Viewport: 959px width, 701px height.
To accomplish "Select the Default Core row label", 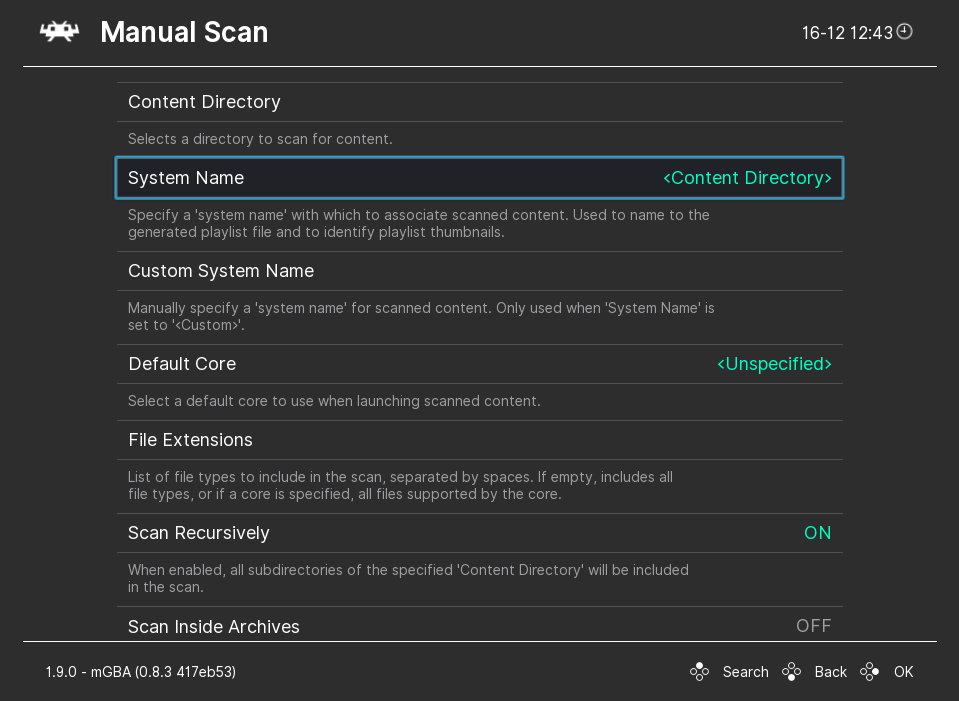I will point(182,364).
